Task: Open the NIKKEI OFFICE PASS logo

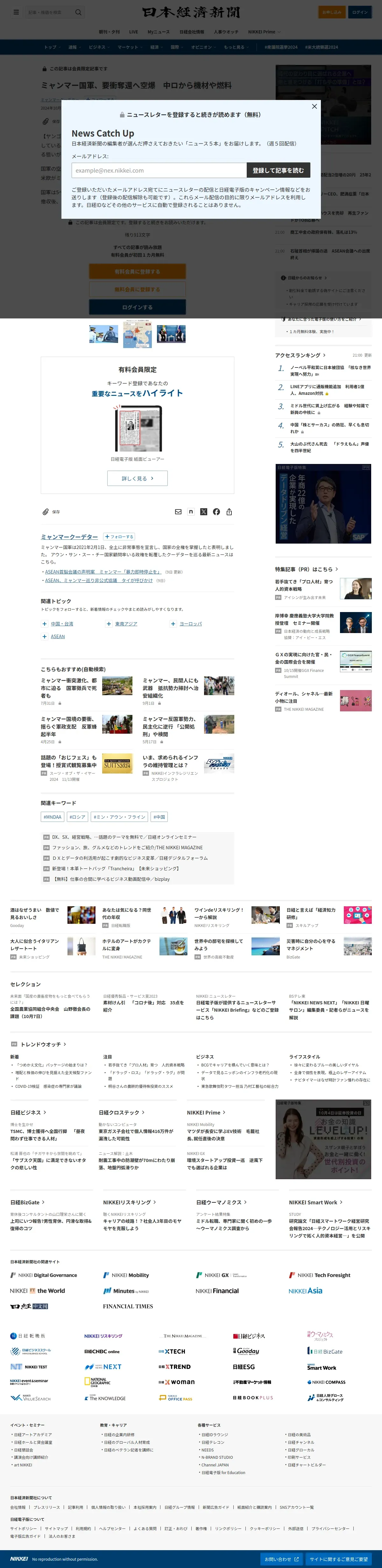Action: pos(175,1398)
